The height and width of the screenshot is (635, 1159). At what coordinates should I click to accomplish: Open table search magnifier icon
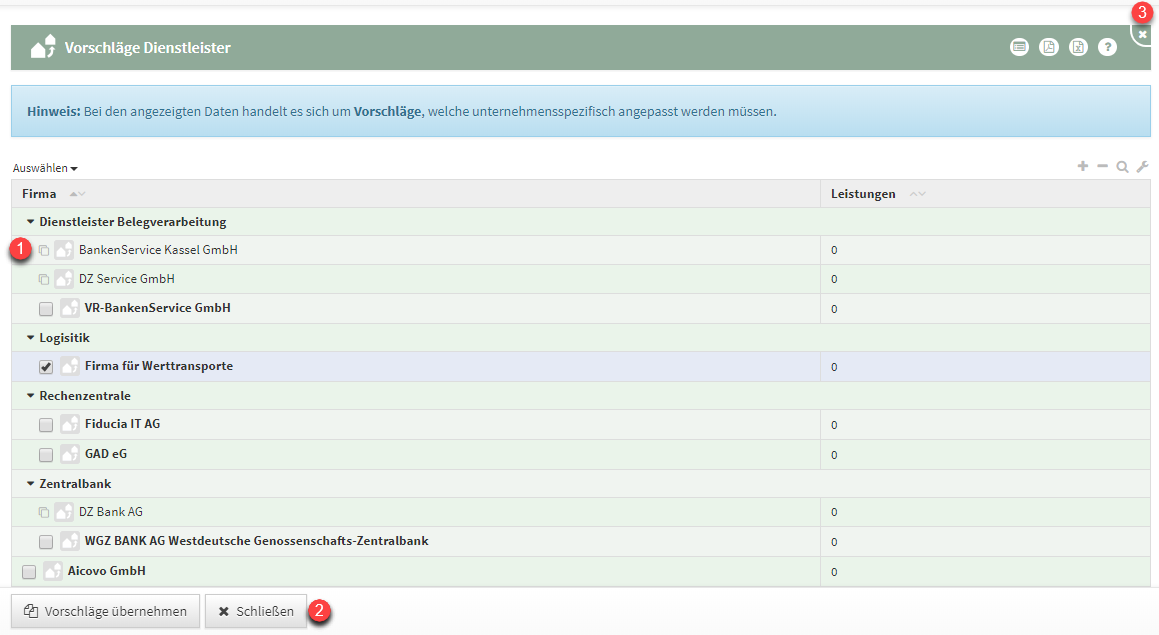(1122, 167)
